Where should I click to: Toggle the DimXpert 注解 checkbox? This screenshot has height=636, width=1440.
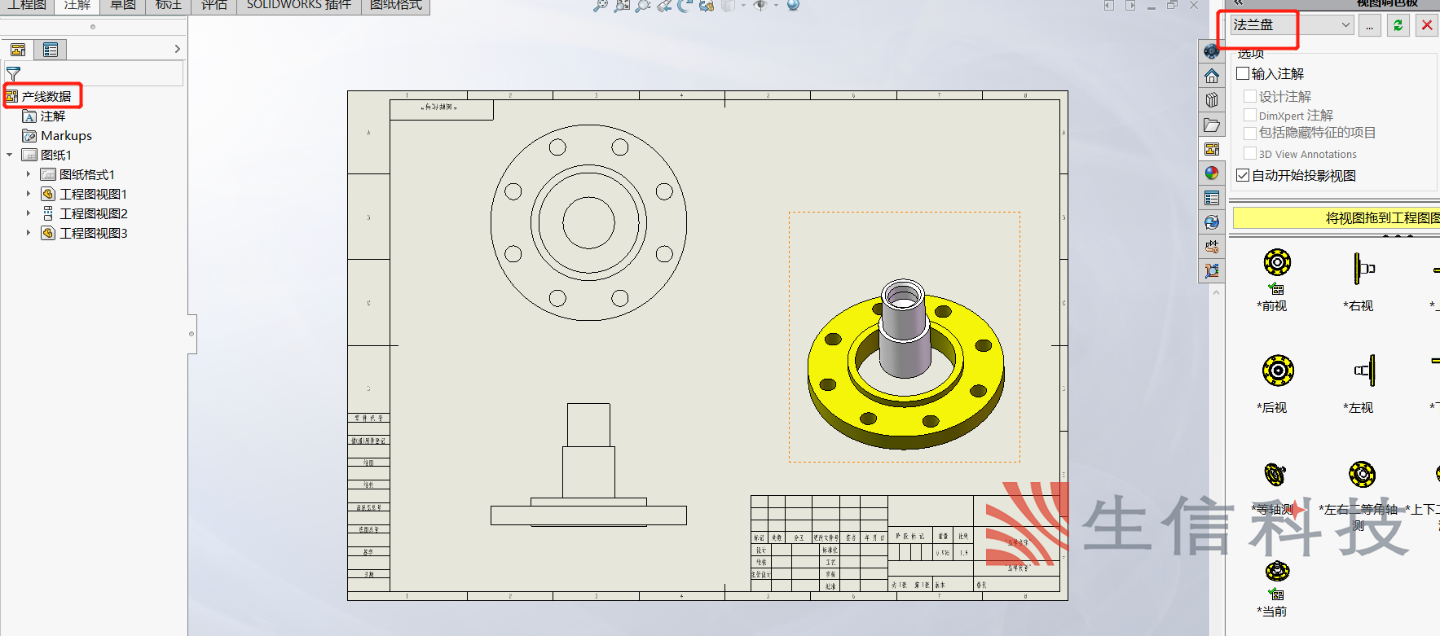pyautogui.click(x=1250, y=115)
